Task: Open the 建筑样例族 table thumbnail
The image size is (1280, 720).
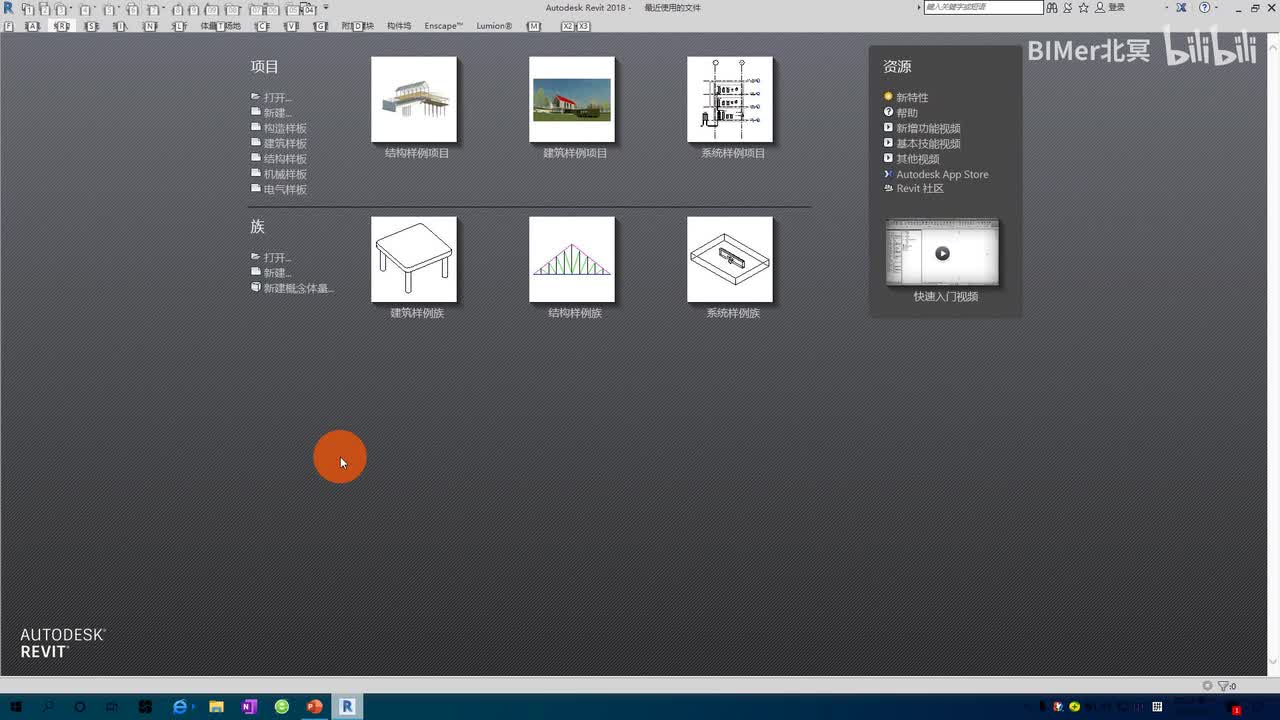Action: click(414, 259)
